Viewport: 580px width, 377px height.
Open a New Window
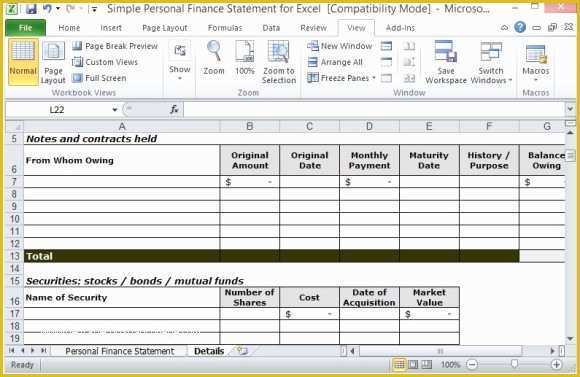point(340,46)
